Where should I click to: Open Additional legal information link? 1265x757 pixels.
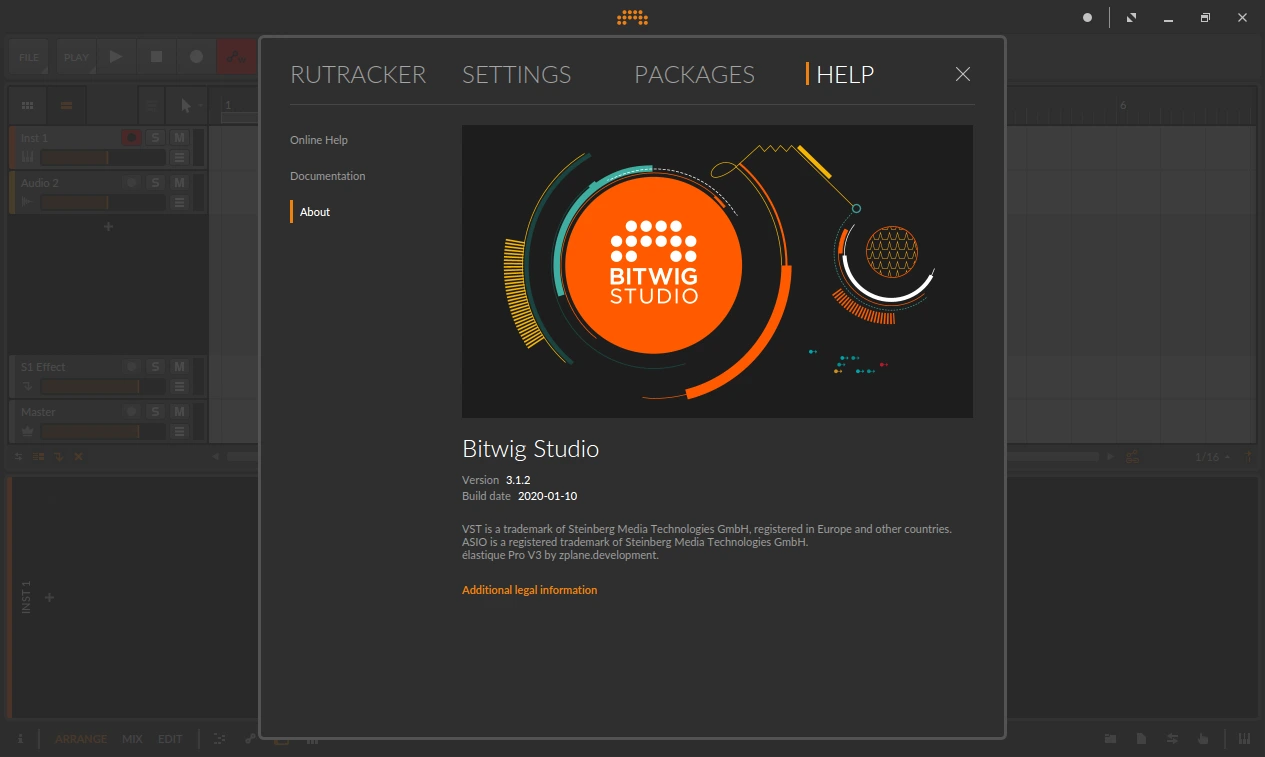coord(529,590)
